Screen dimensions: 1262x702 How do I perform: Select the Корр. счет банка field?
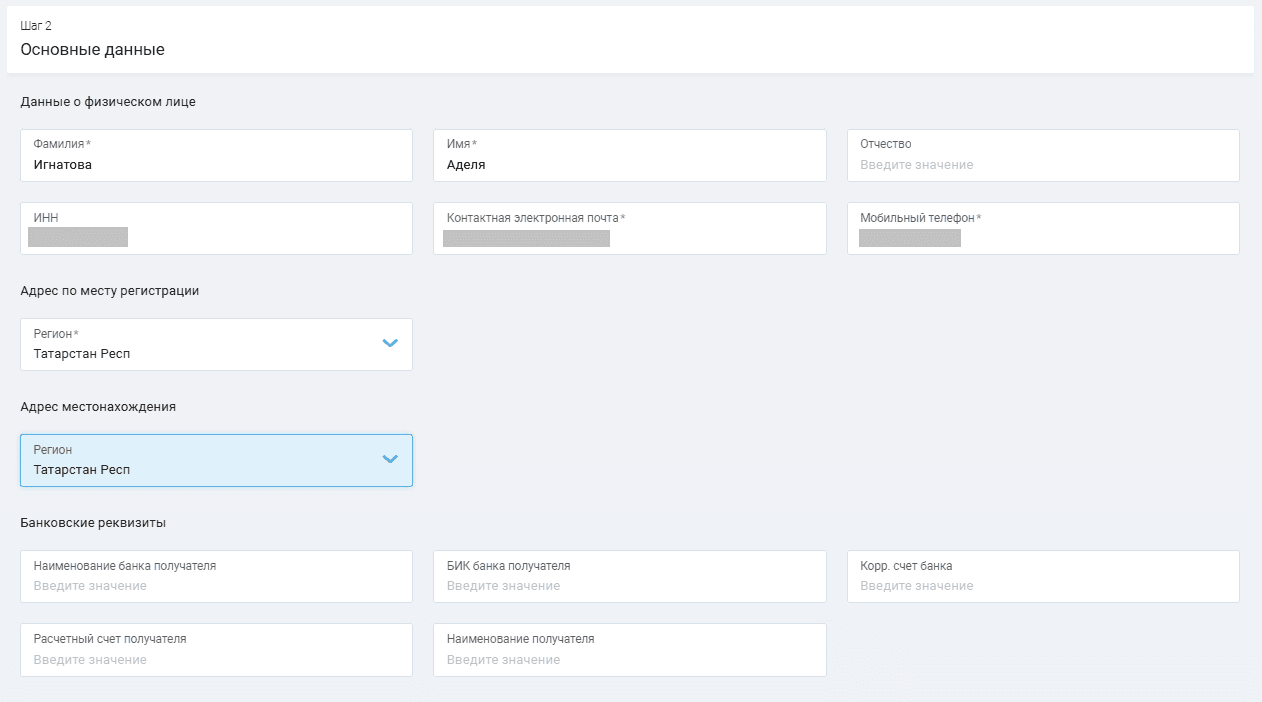coord(1043,576)
